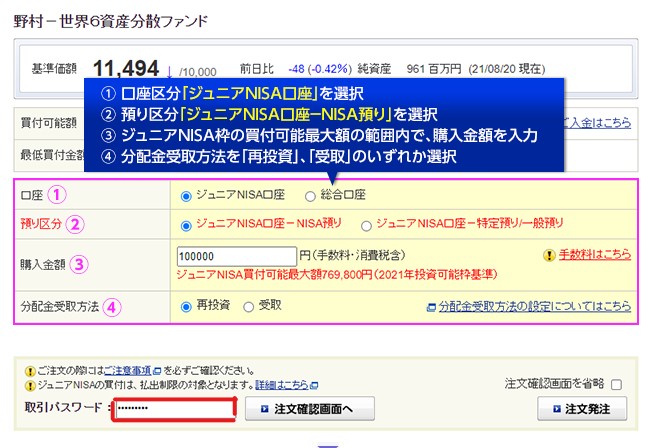Click the fund name 野村-世界6資産分散ファンド

[x=111, y=21]
